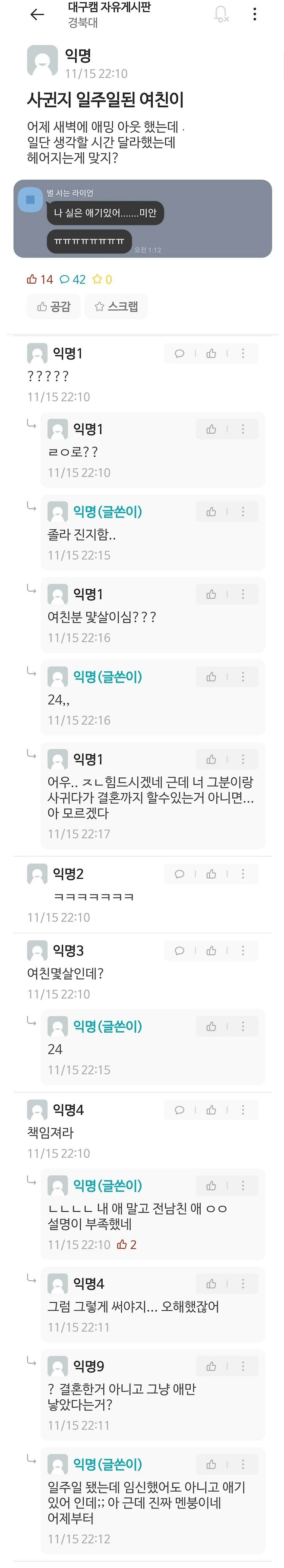The width and height of the screenshot is (284, 1568).
Task: Tap the thumbs-up count under the post
Action: [x=40, y=280]
